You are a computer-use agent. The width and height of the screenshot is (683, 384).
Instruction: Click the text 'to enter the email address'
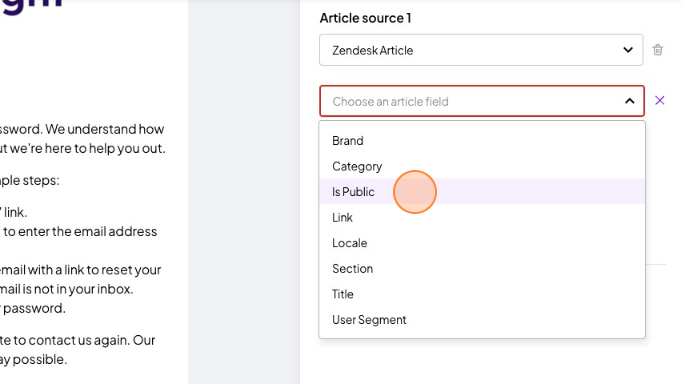tap(80, 231)
